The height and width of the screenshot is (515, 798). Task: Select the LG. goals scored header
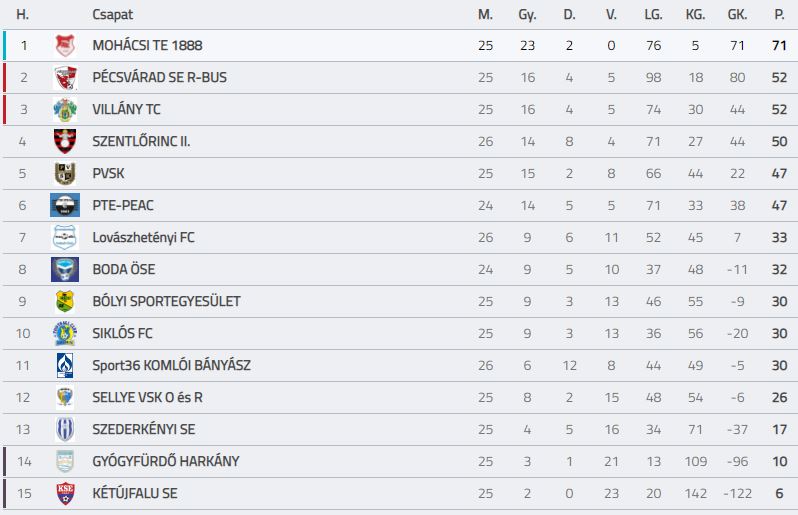pos(653,15)
